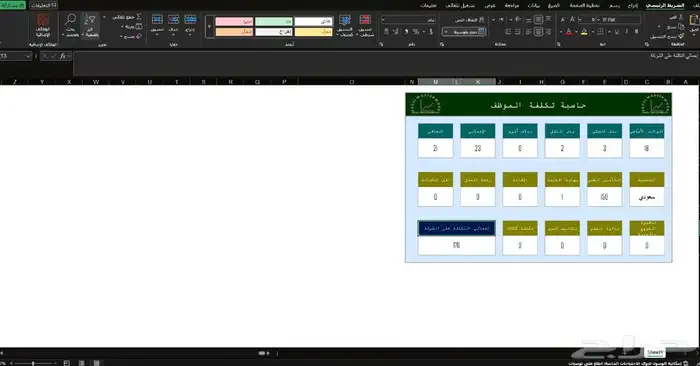Open the Page Layout ribbon tab

point(584,5)
